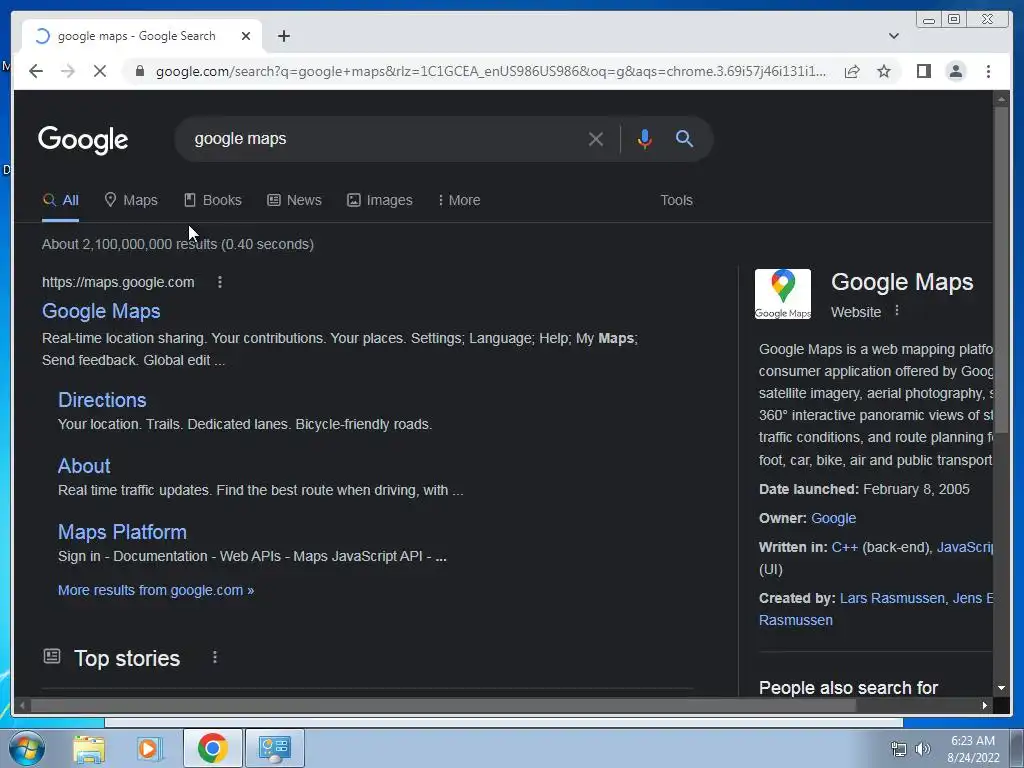Image resolution: width=1024 pixels, height=768 pixels.
Task: Go back with the browser back arrow
Action: [x=36, y=71]
